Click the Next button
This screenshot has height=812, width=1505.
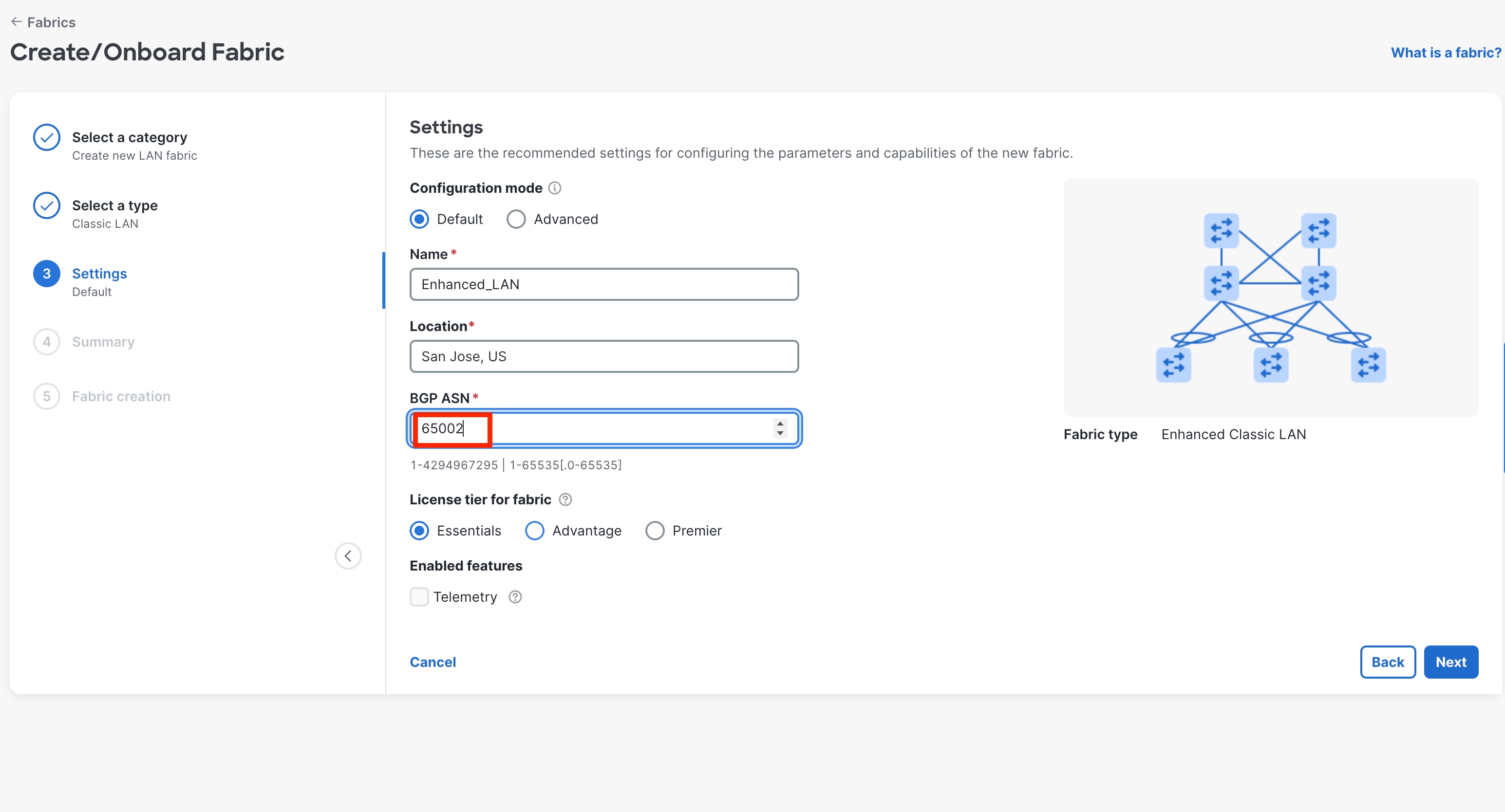click(1450, 662)
